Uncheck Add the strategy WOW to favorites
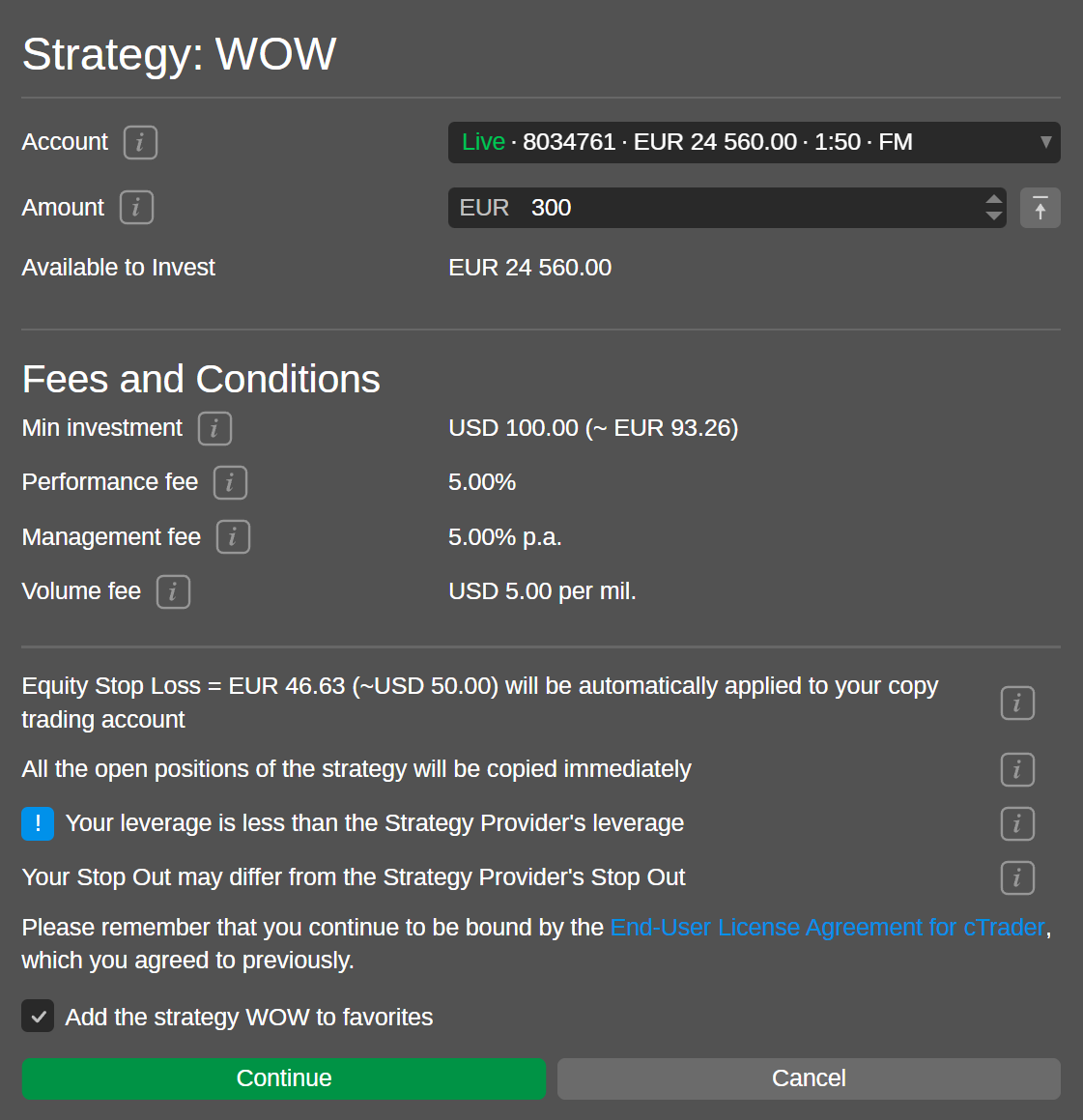1083x1120 pixels. pos(39,1017)
